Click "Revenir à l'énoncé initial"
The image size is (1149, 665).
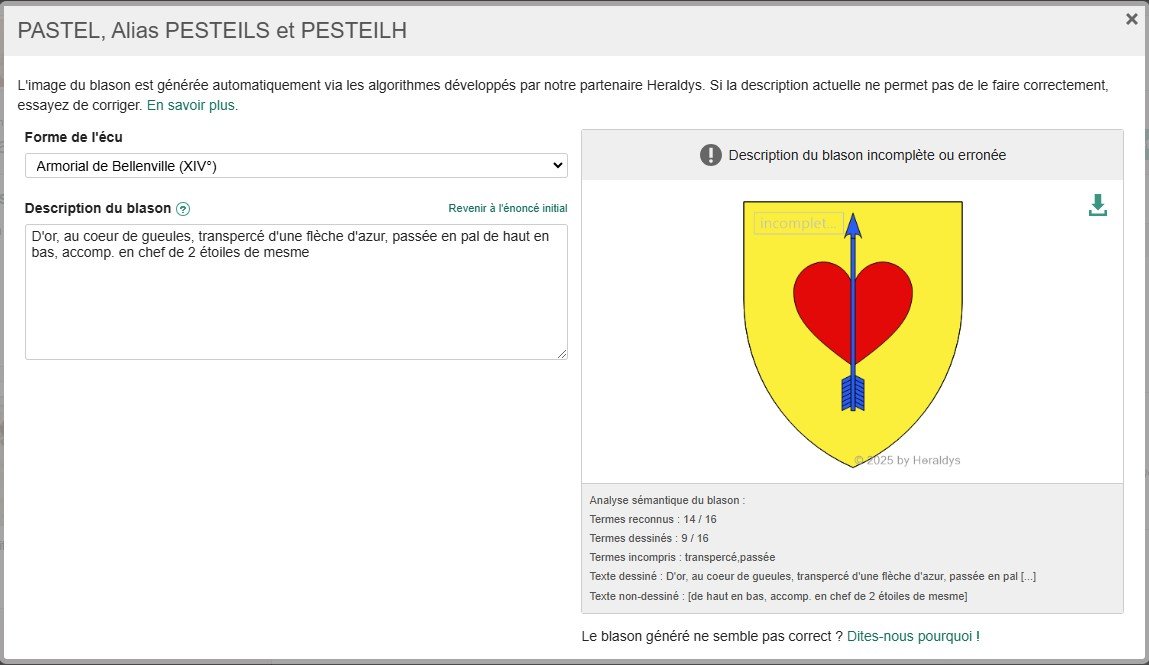click(x=507, y=209)
